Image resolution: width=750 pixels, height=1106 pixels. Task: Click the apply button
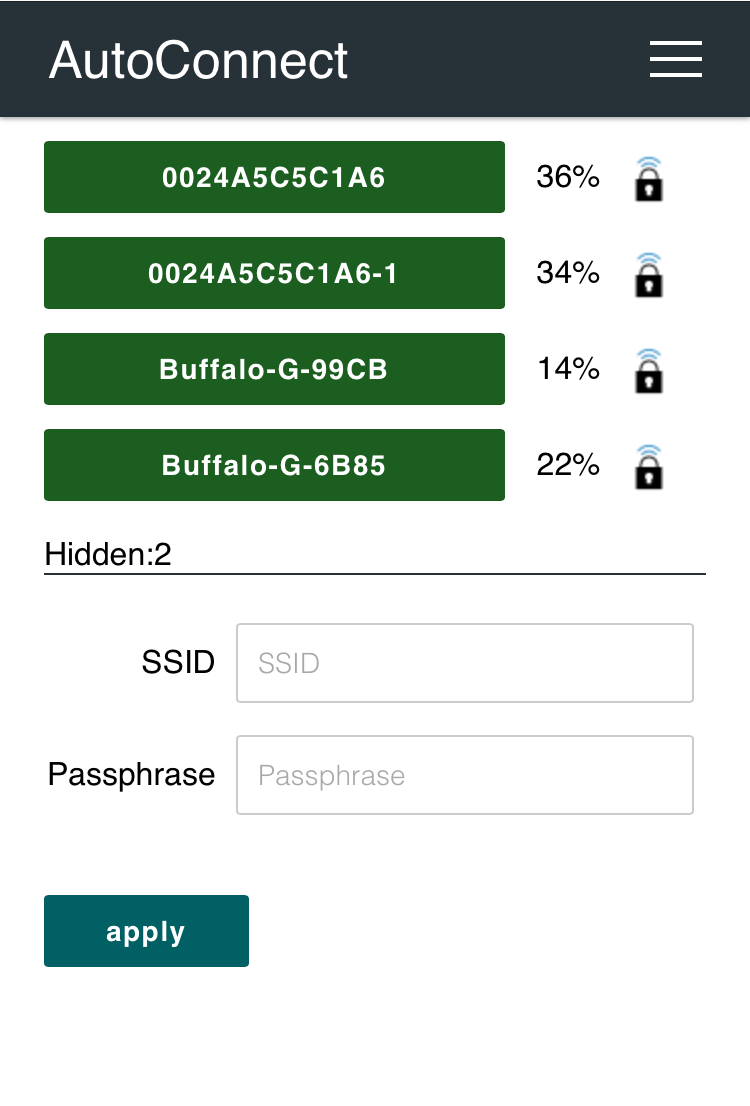(146, 931)
